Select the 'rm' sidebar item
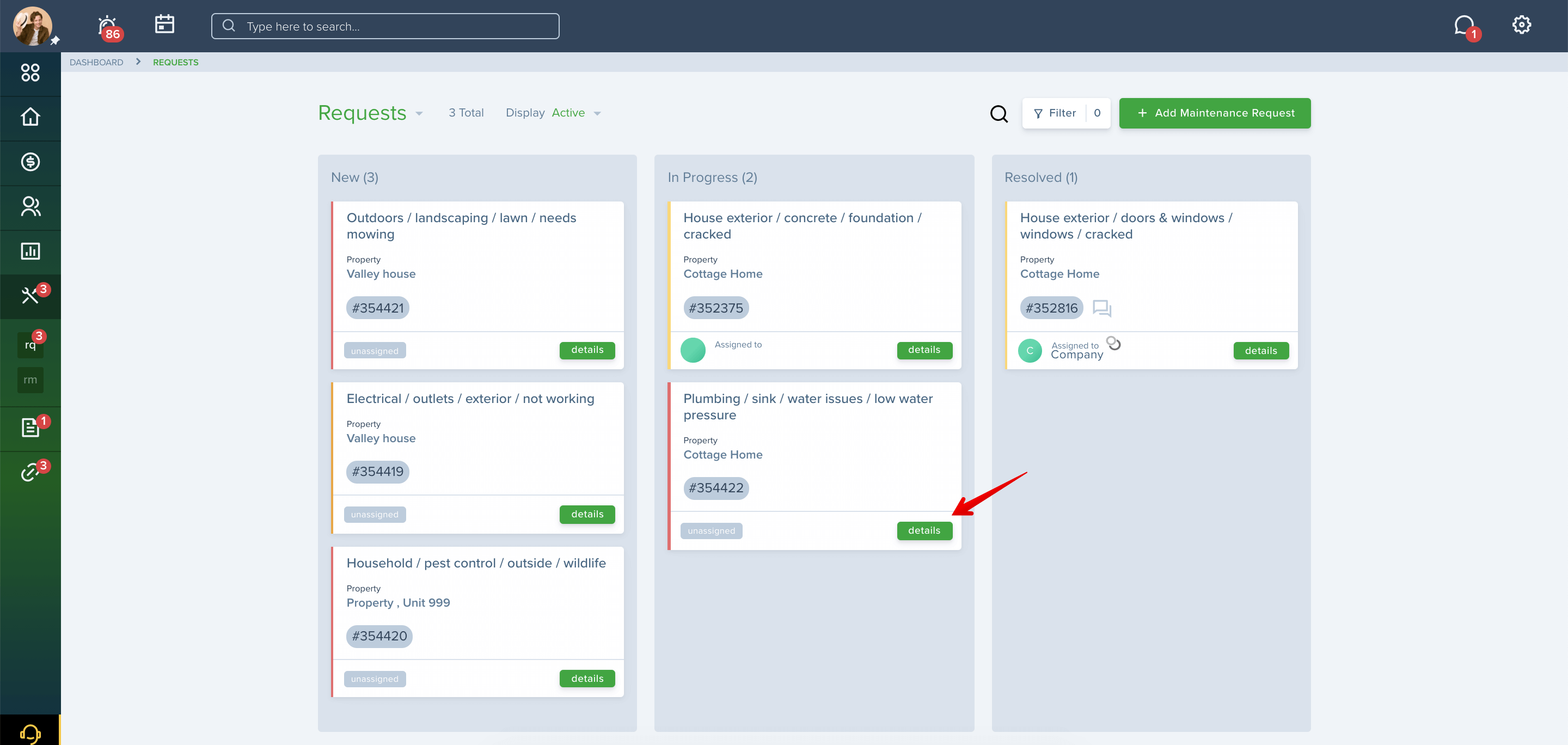1568x745 pixels. pos(30,380)
